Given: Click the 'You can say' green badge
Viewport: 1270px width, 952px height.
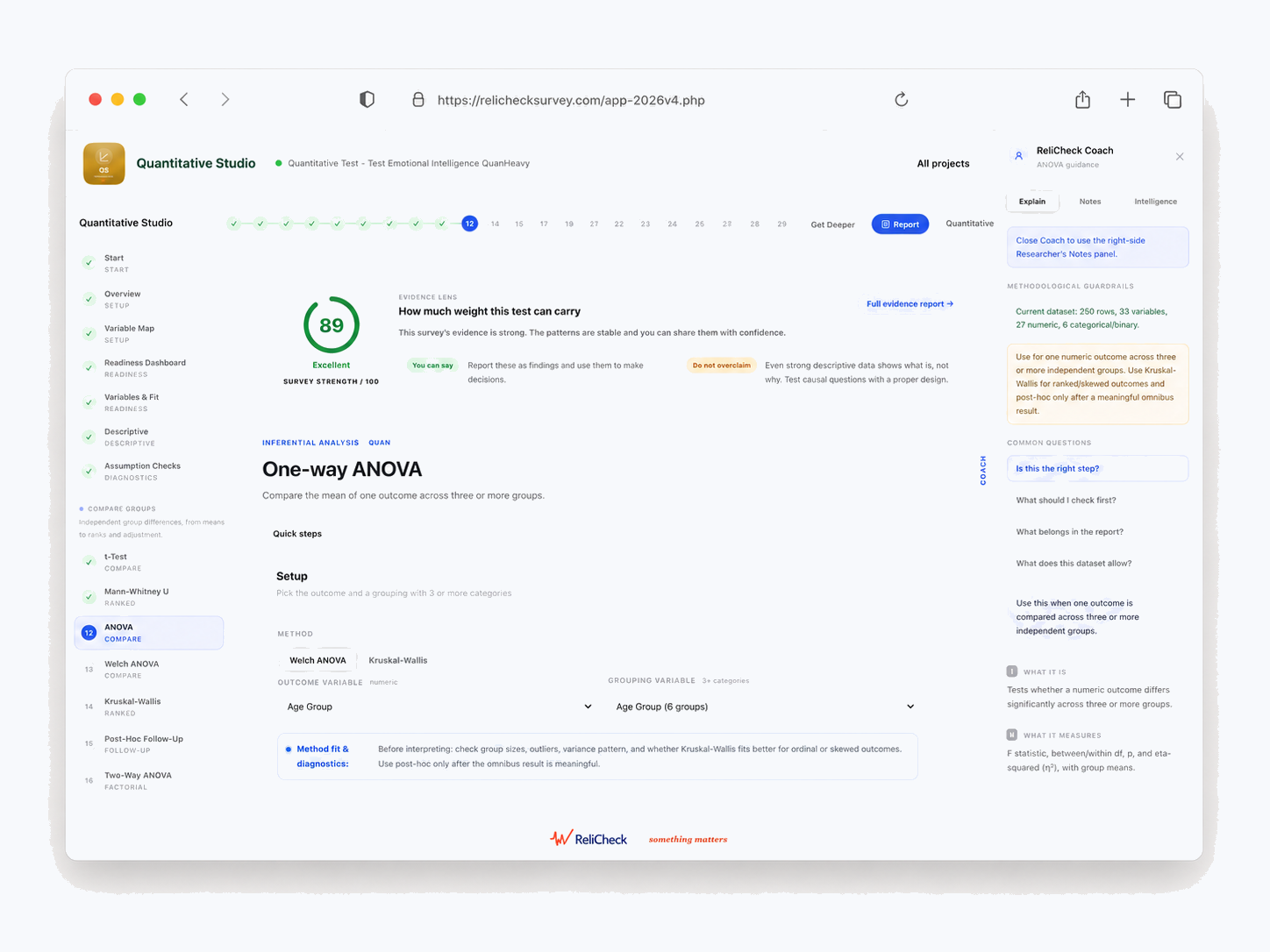Looking at the screenshot, I should (432, 366).
